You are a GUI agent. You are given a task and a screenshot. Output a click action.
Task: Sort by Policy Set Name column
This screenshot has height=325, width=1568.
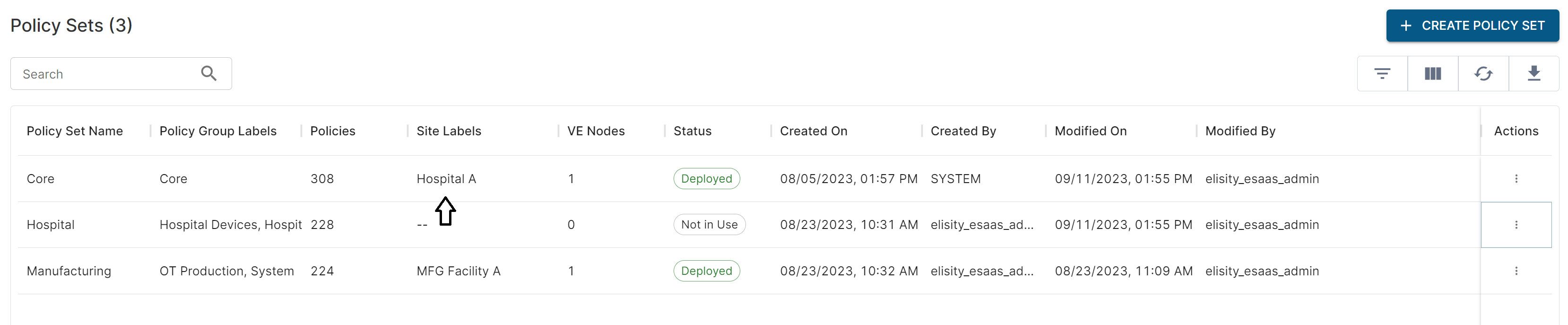[x=75, y=131]
